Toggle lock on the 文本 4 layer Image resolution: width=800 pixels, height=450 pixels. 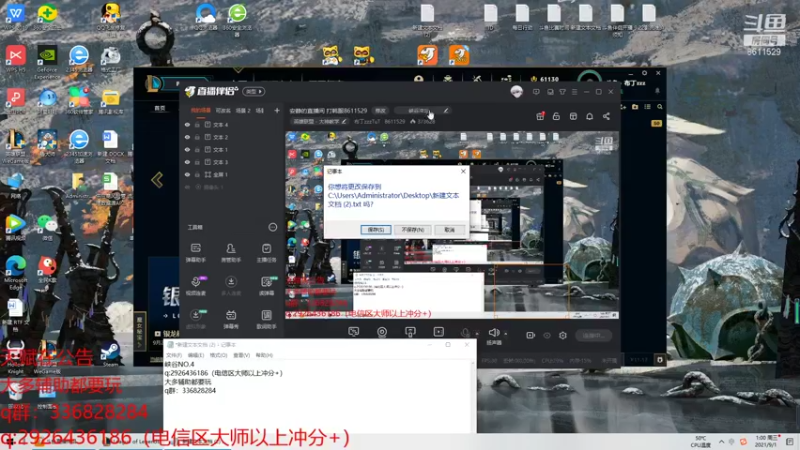point(197,124)
